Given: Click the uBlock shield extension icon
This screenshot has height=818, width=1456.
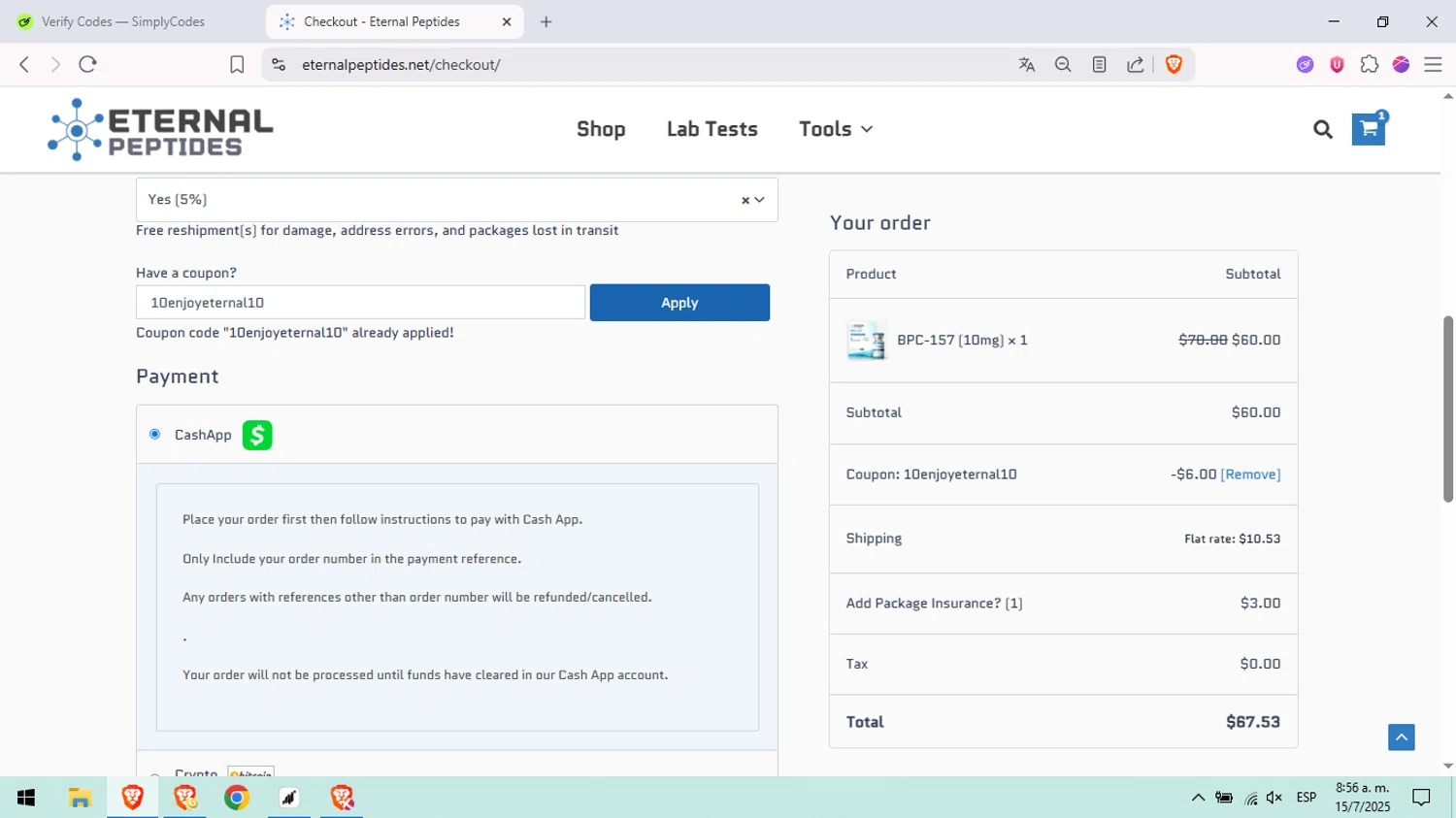Looking at the screenshot, I should (1337, 65).
